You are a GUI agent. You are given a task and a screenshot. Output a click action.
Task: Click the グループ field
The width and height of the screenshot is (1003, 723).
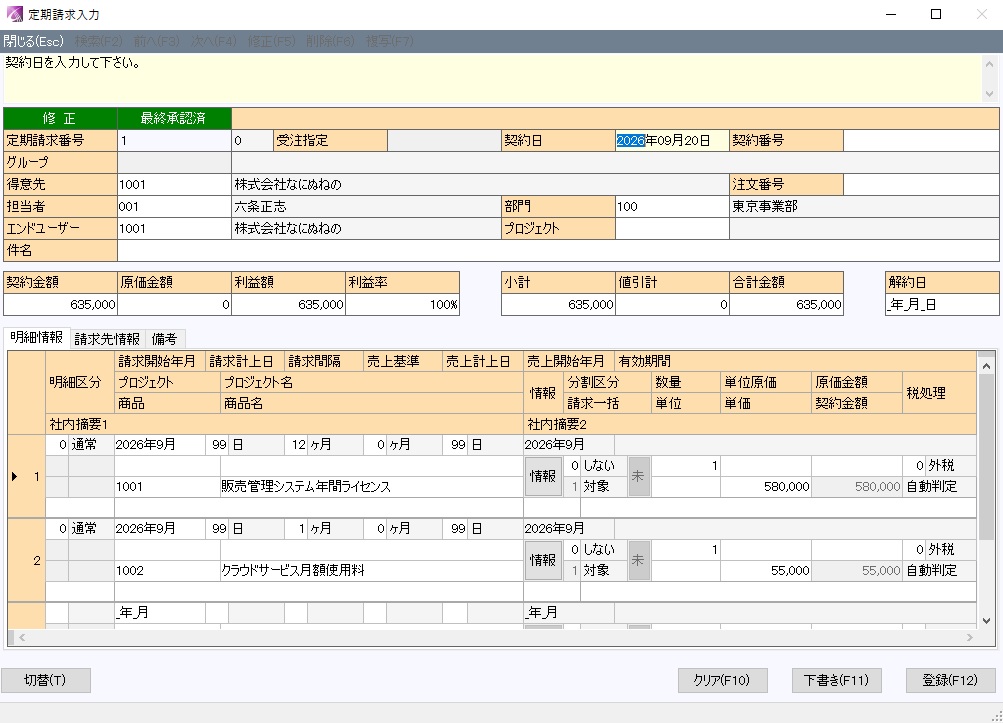pos(175,163)
